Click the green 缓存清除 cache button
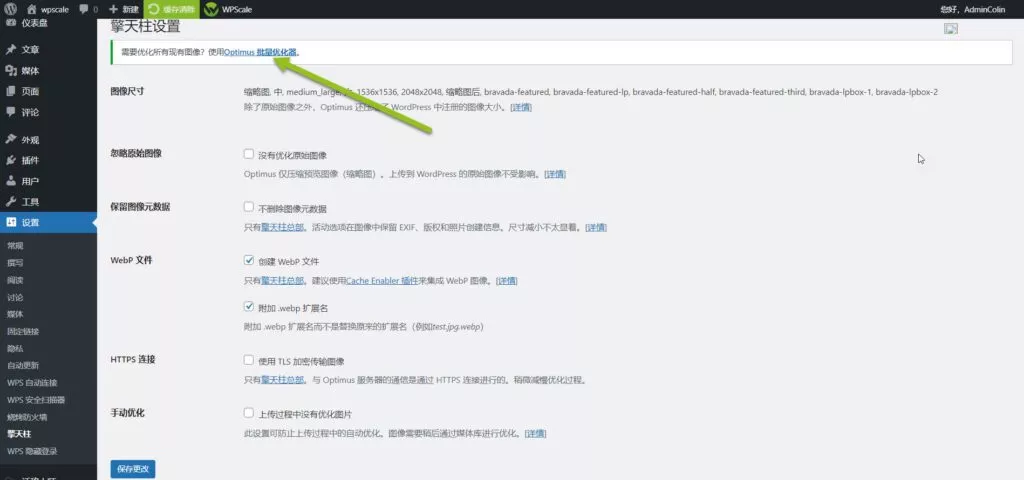Image resolution: width=1024 pixels, height=480 pixels. (x=171, y=9)
